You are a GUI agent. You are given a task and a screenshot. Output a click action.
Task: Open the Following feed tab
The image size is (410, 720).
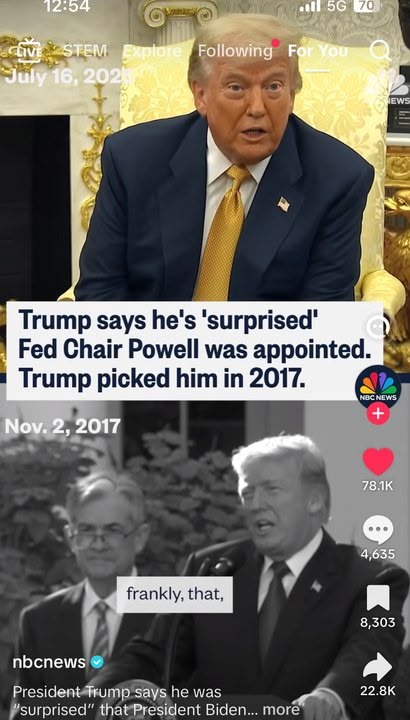point(236,51)
